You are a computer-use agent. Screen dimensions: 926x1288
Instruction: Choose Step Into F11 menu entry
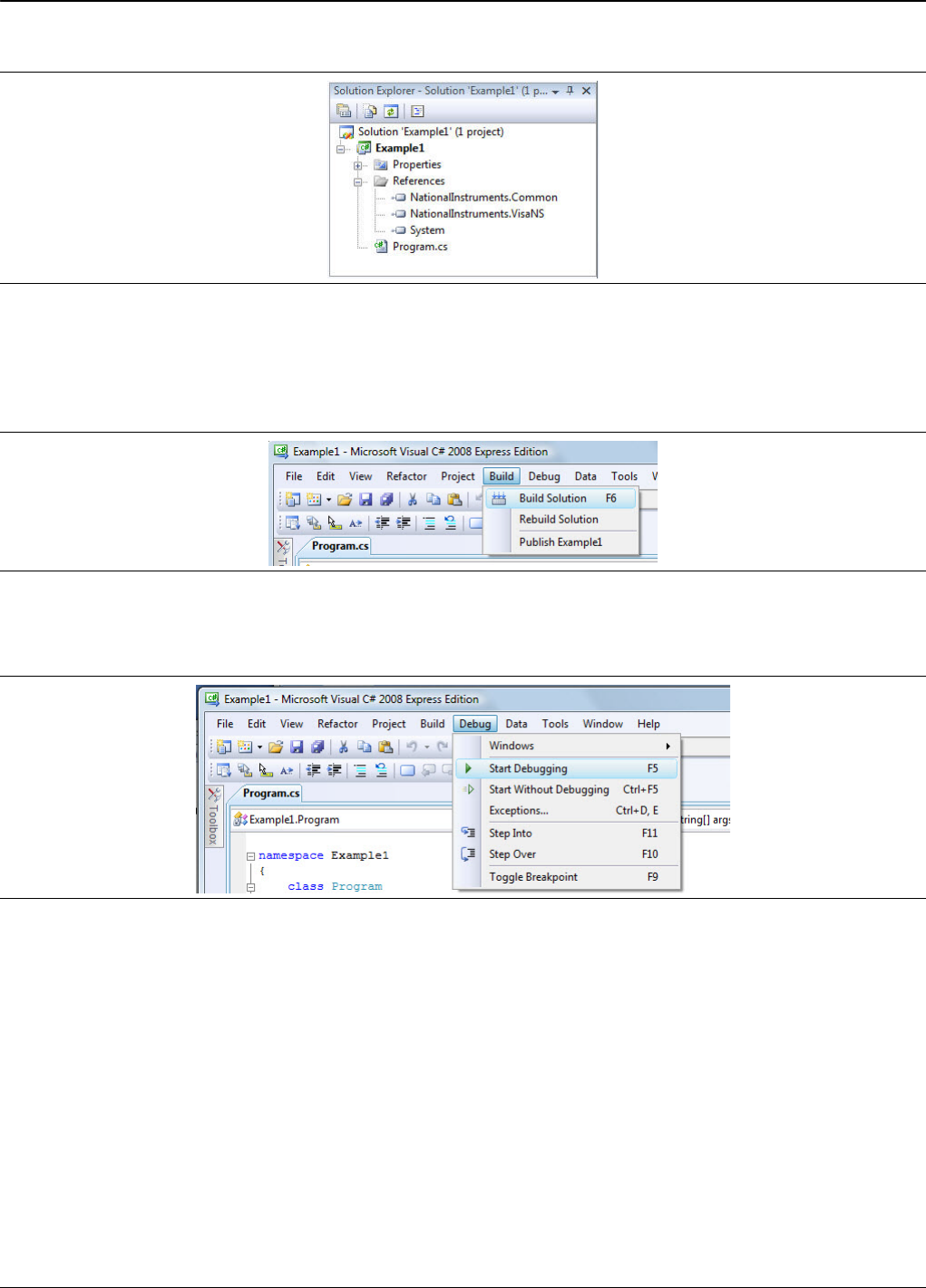568,833
